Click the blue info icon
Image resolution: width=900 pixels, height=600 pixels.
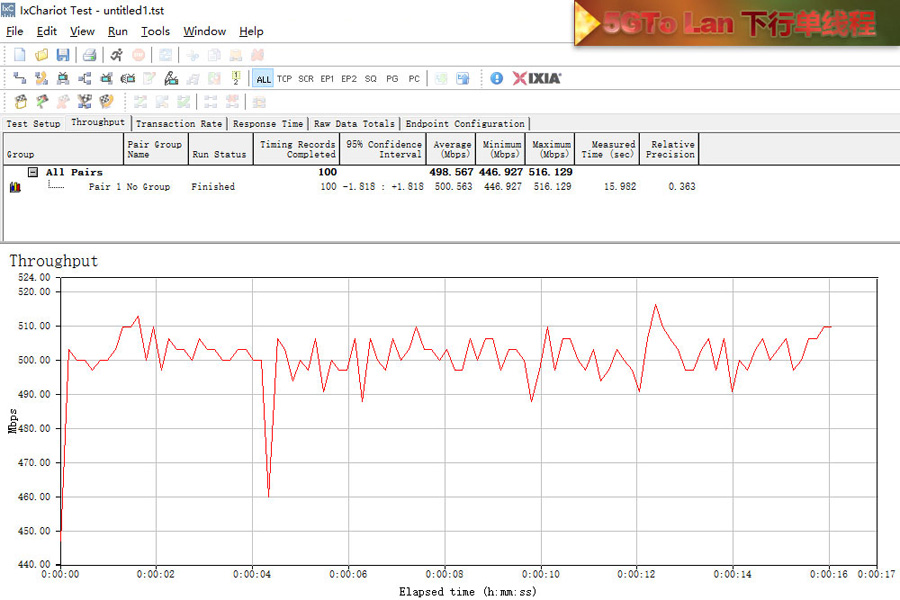click(x=497, y=78)
